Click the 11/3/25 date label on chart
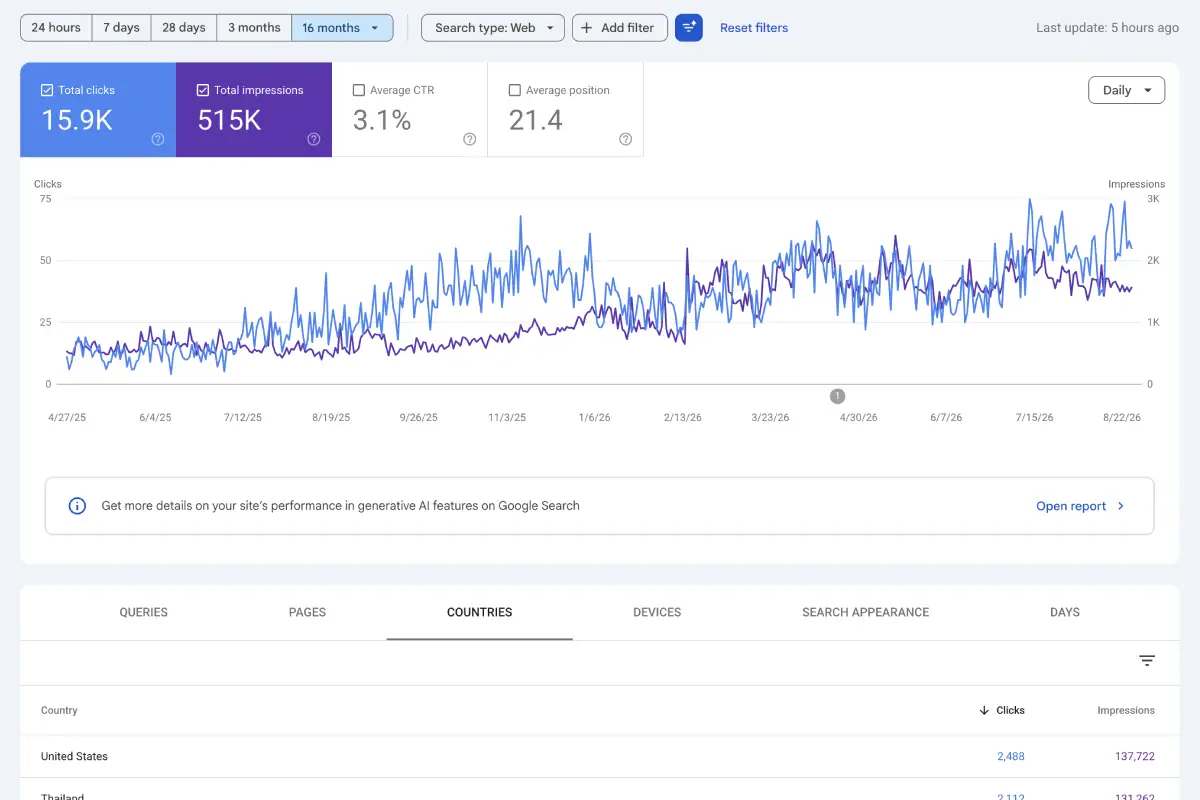The height and width of the screenshot is (800, 1200). tap(507, 417)
